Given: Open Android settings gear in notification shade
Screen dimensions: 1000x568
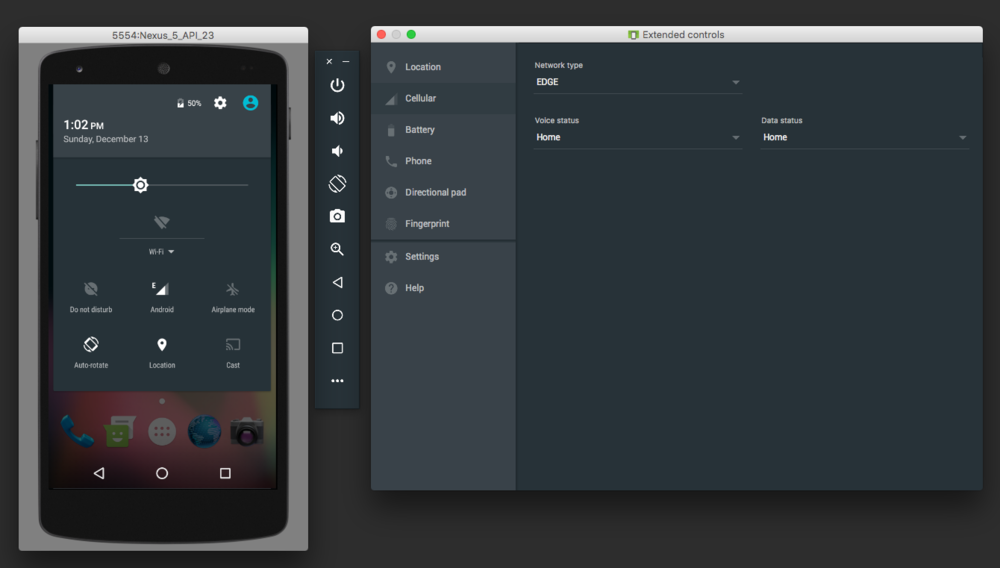Looking at the screenshot, I should [220, 103].
